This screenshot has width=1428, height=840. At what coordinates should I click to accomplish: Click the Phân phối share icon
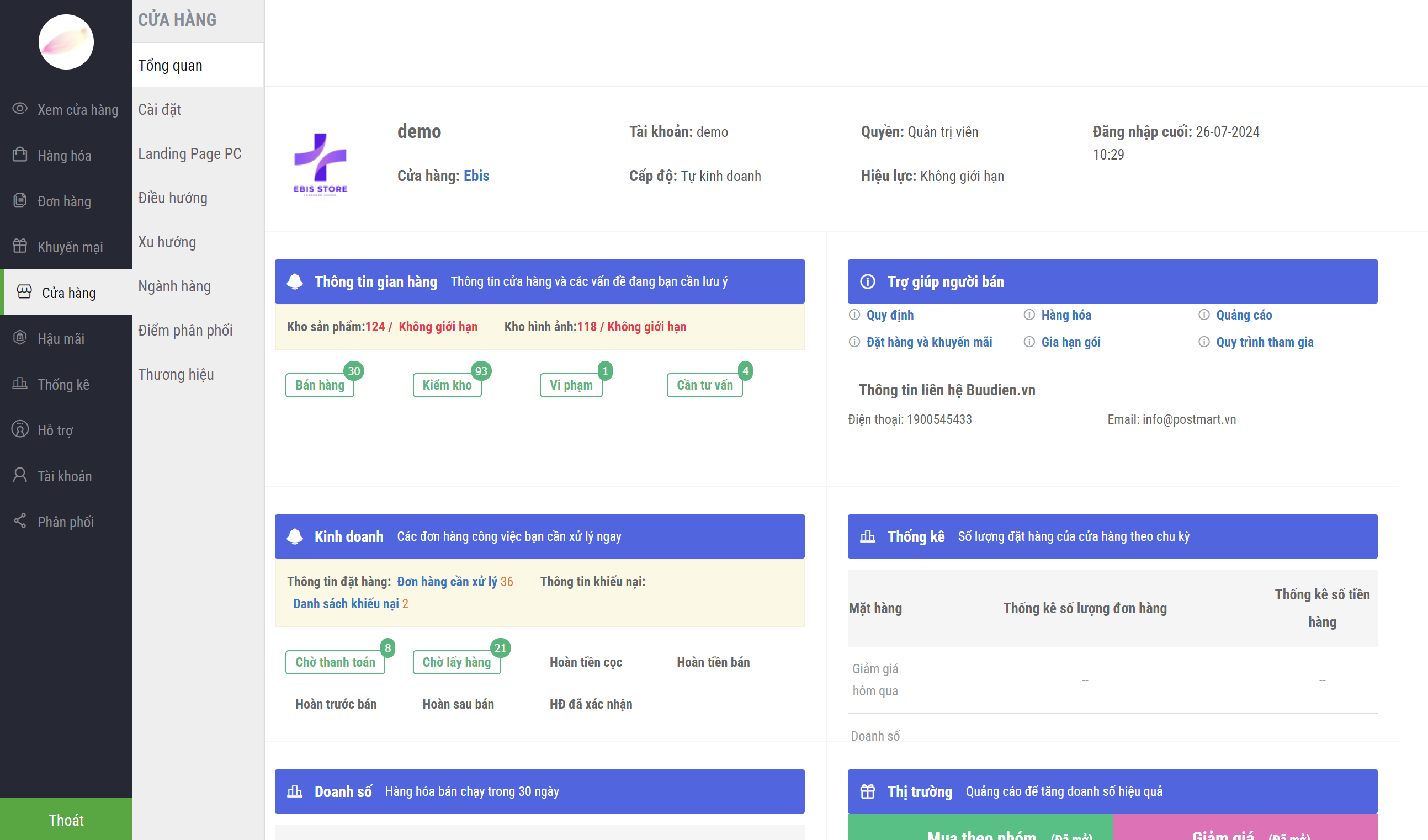[20, 522]
